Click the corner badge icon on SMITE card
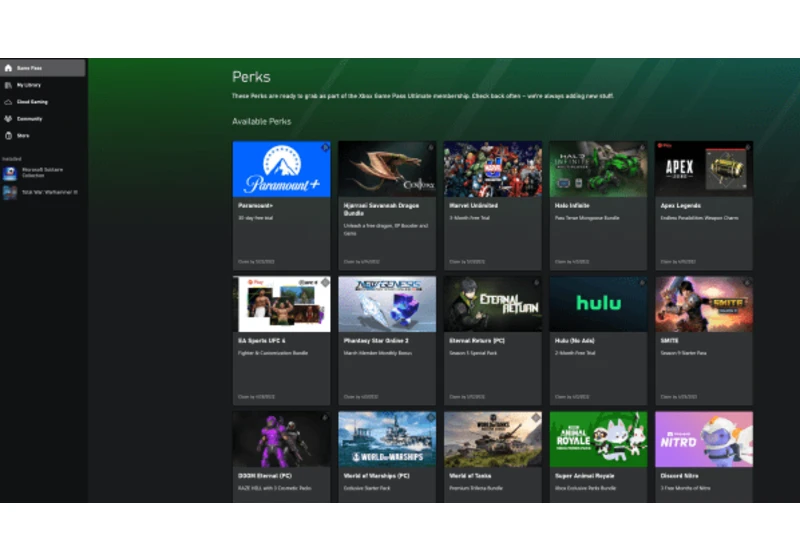The image size is (800, 560). (747, 283)
